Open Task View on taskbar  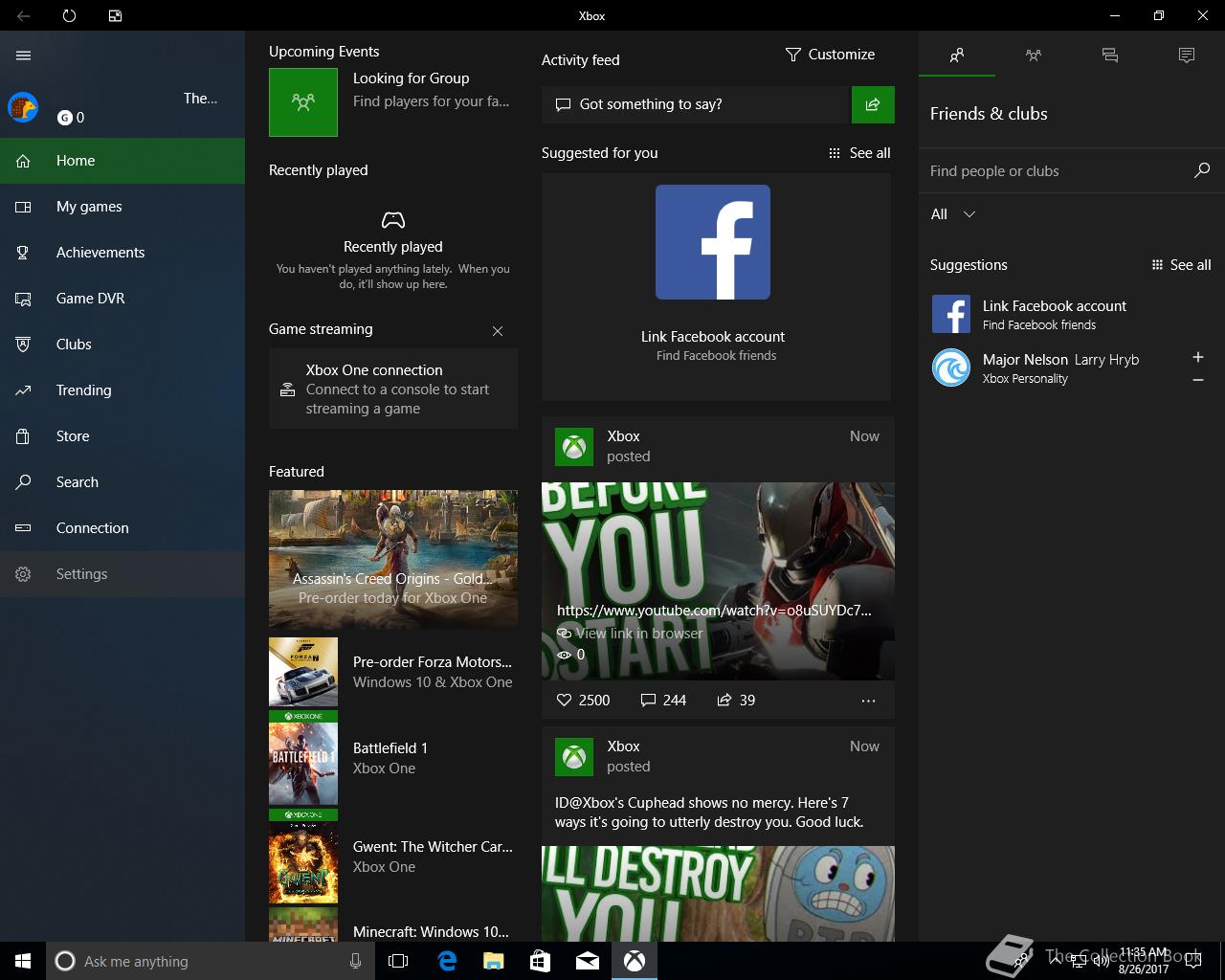(398, 961)
